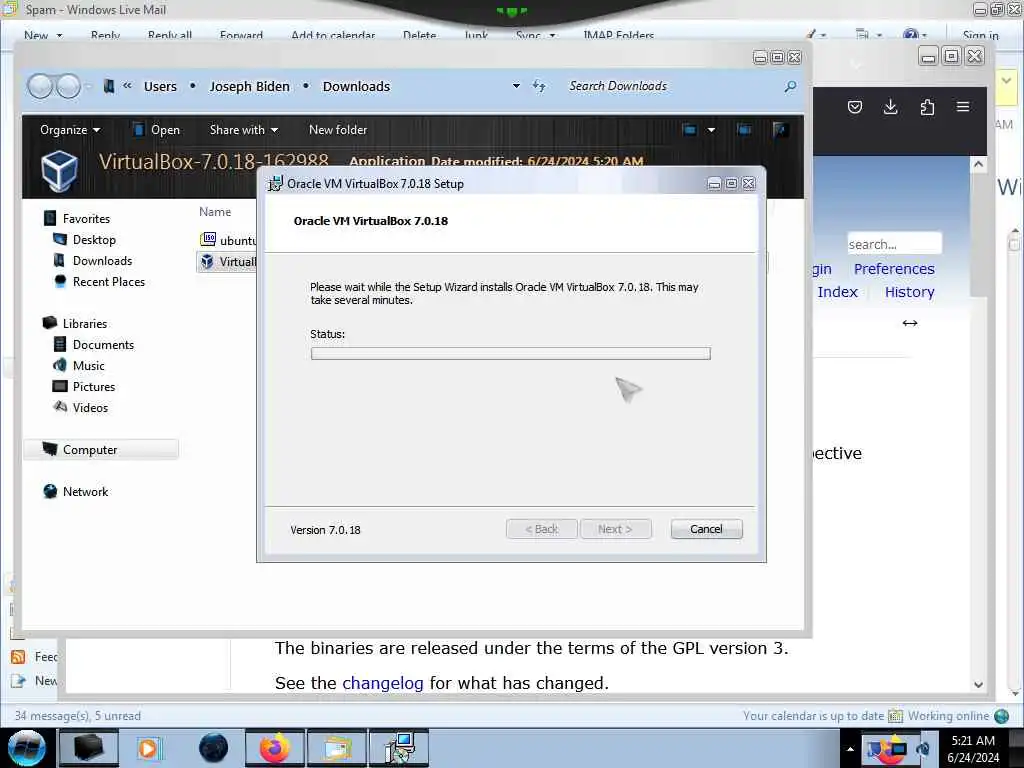This screenshot has height=768, width=1024.
Task: Open the changelog link on the webpage
Action: click(x=383, y=682)
